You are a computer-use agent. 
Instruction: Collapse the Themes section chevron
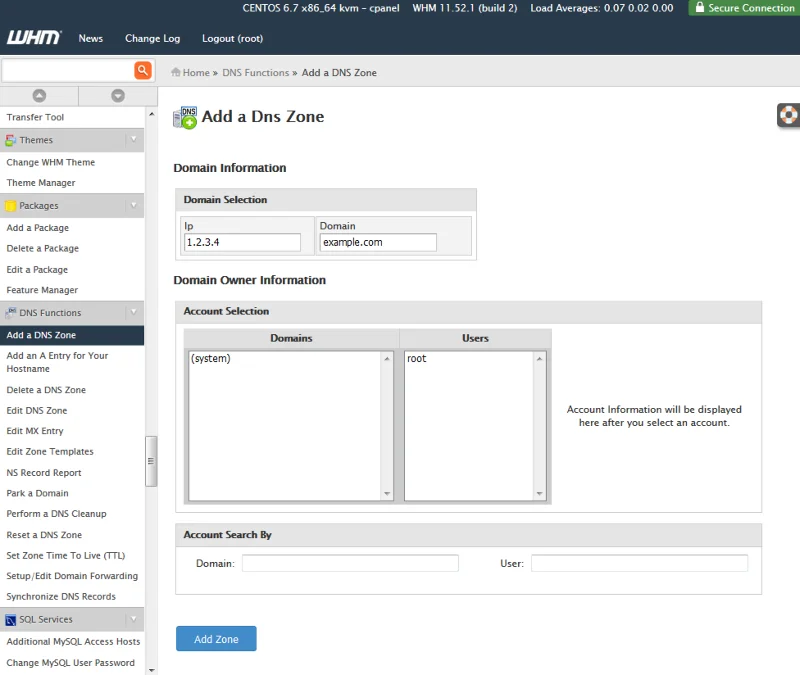(134, 139)
